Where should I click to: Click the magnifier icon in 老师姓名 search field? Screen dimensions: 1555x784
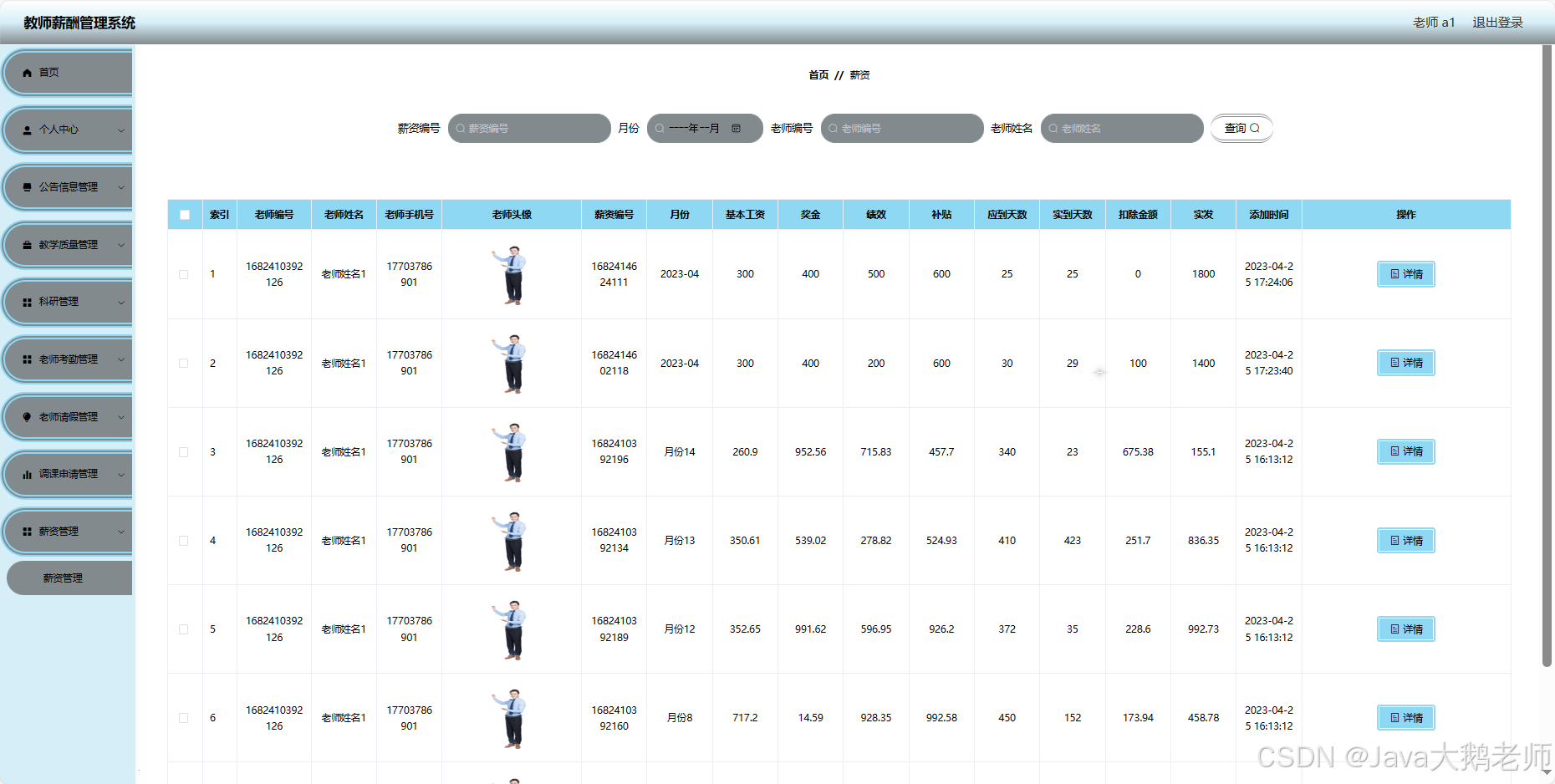click(1053, 129)
